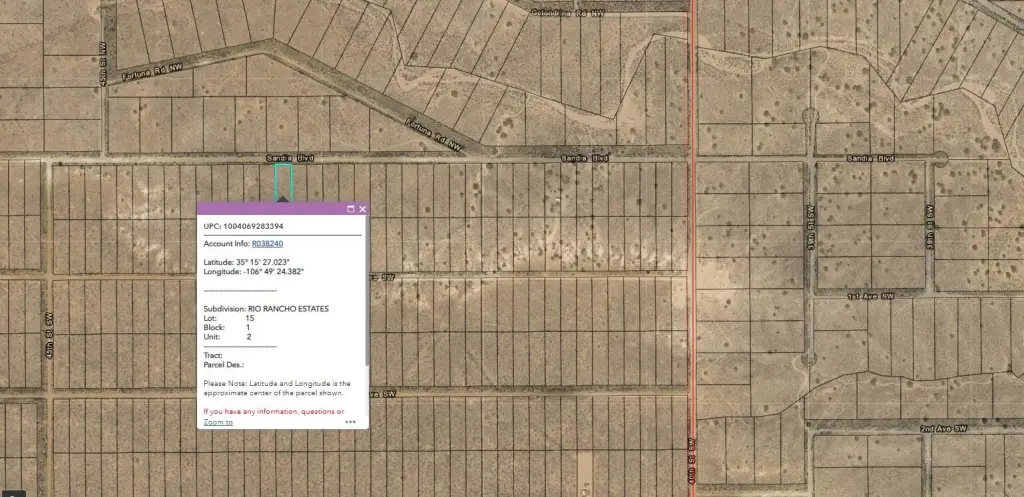Click the popup's purple title bar
Viewport: 1024px width, 497px height.
pyautogui.click(x=270, y=209)
